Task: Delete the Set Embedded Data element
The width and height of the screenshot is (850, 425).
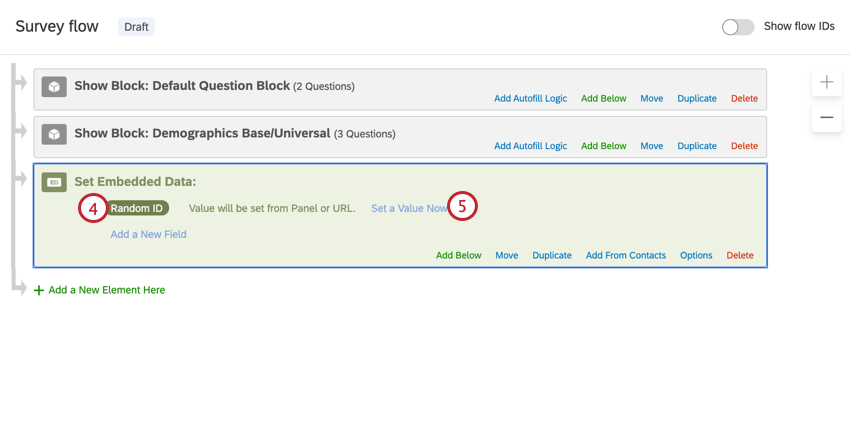Action: (740, 255)
